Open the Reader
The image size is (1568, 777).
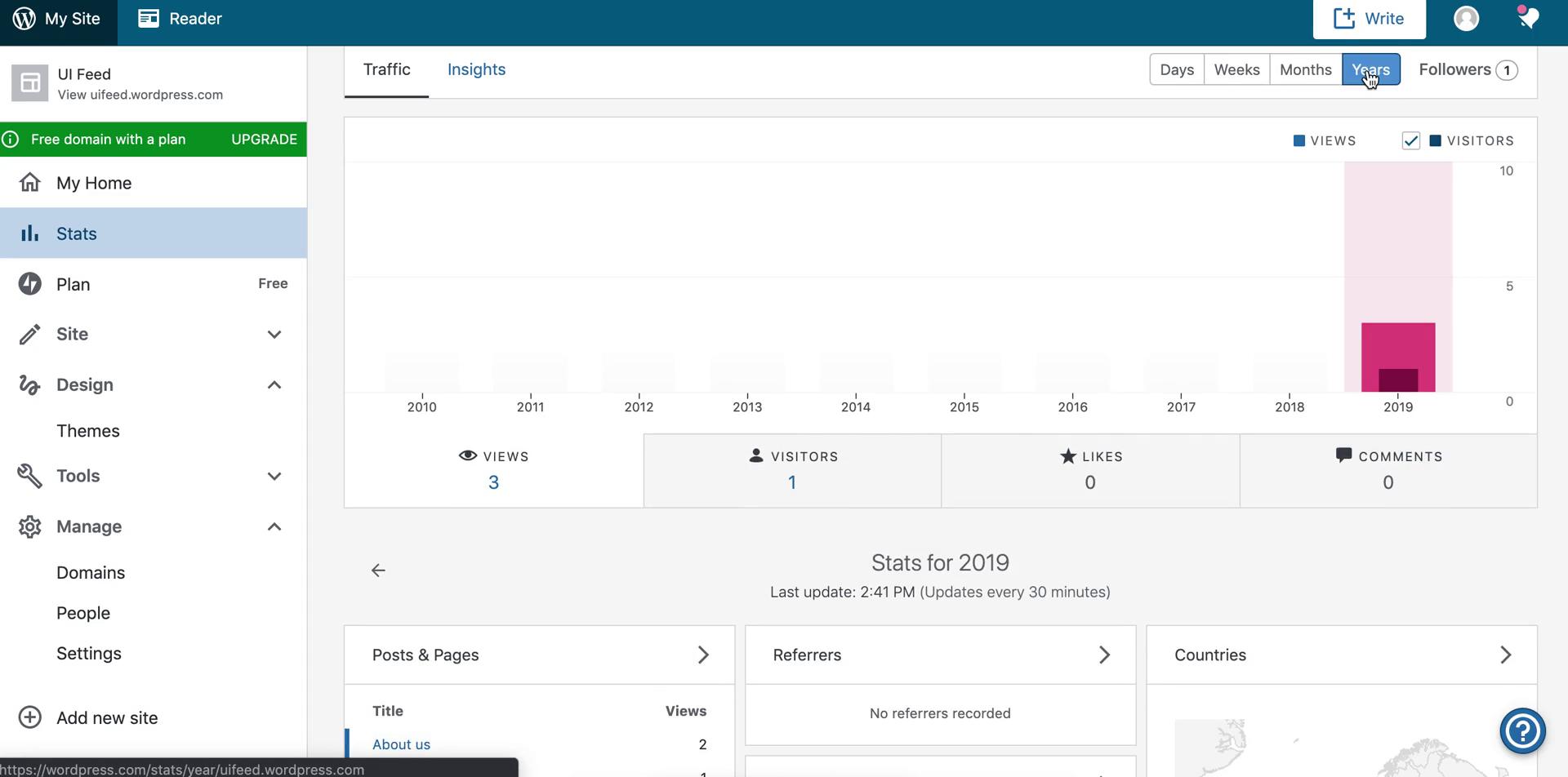click(179, 17)
